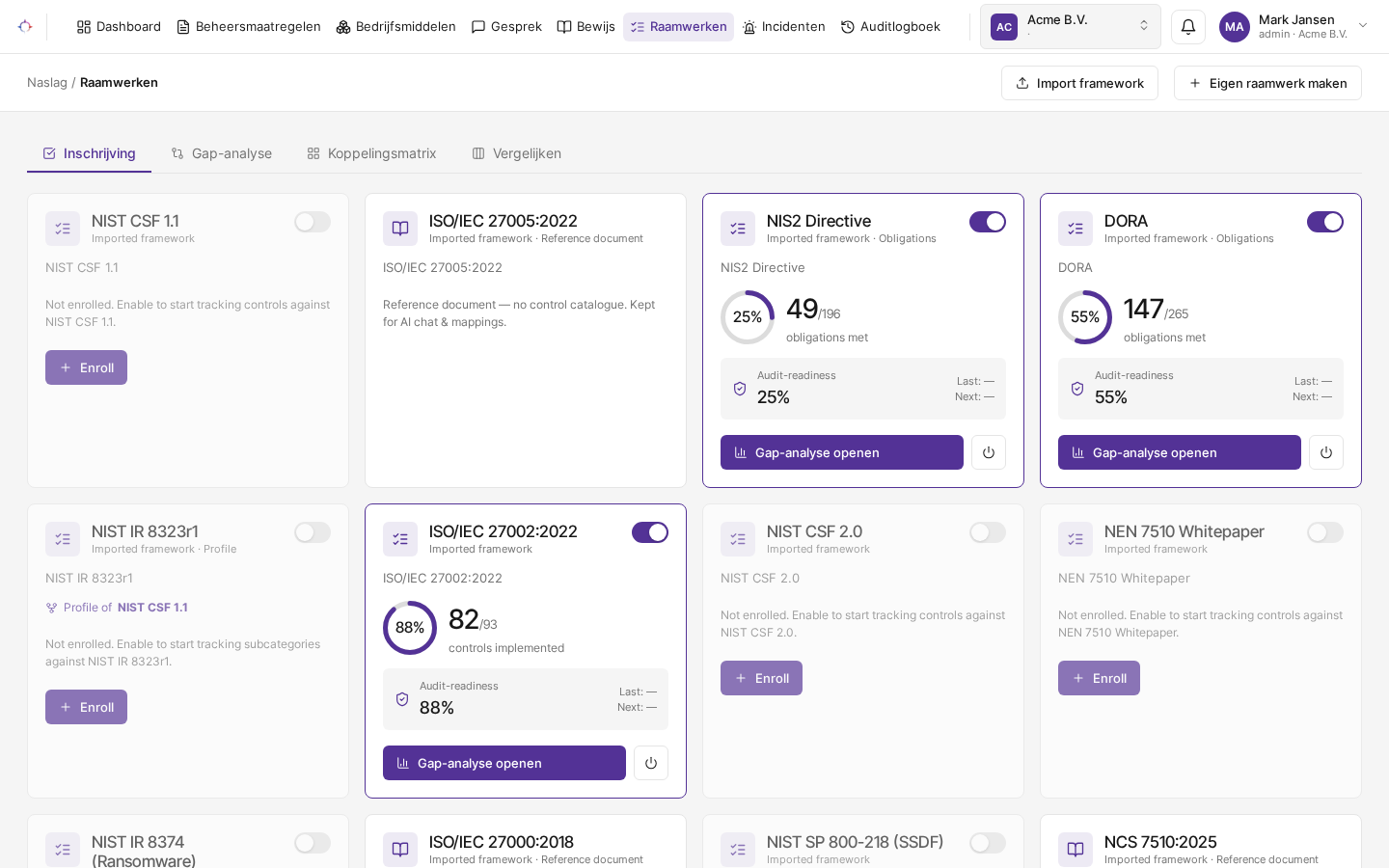Click the DORA 55% progress ring
The height and width of the screenshot is (868, 1389).
pyautogui.click(x=1085, y=317)
